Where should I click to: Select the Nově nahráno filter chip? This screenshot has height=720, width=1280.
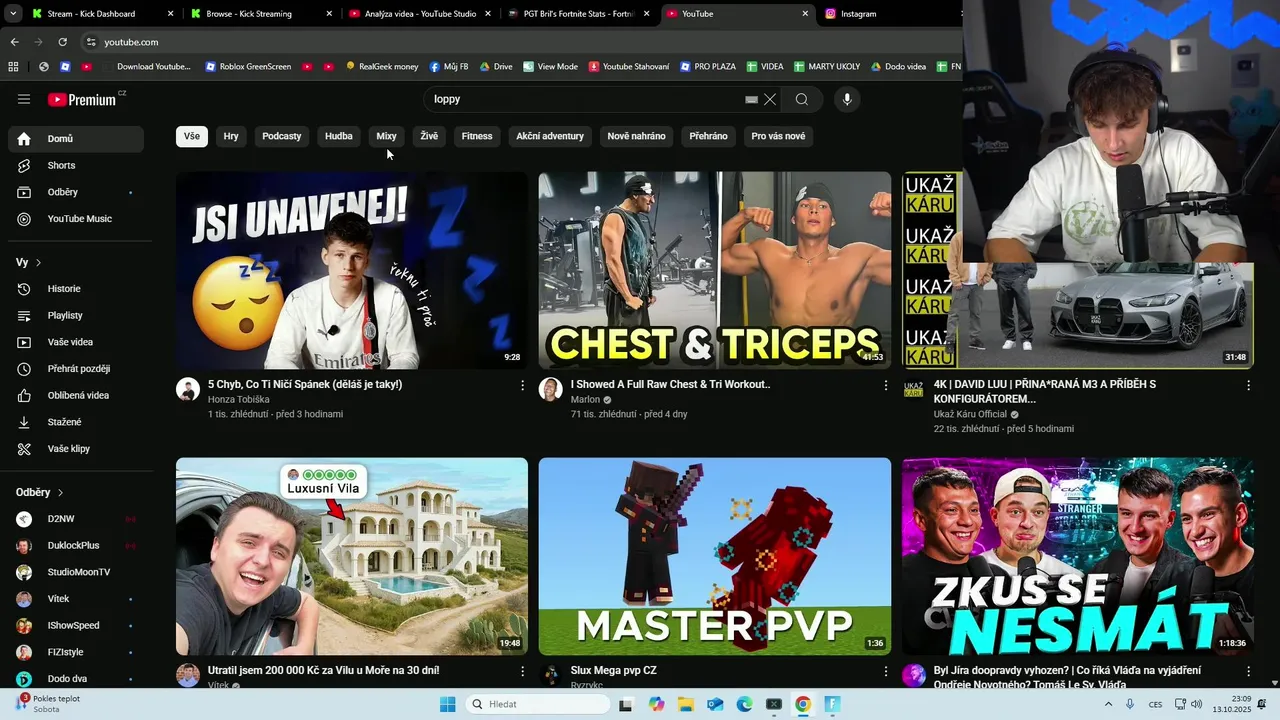pos(637,136)
